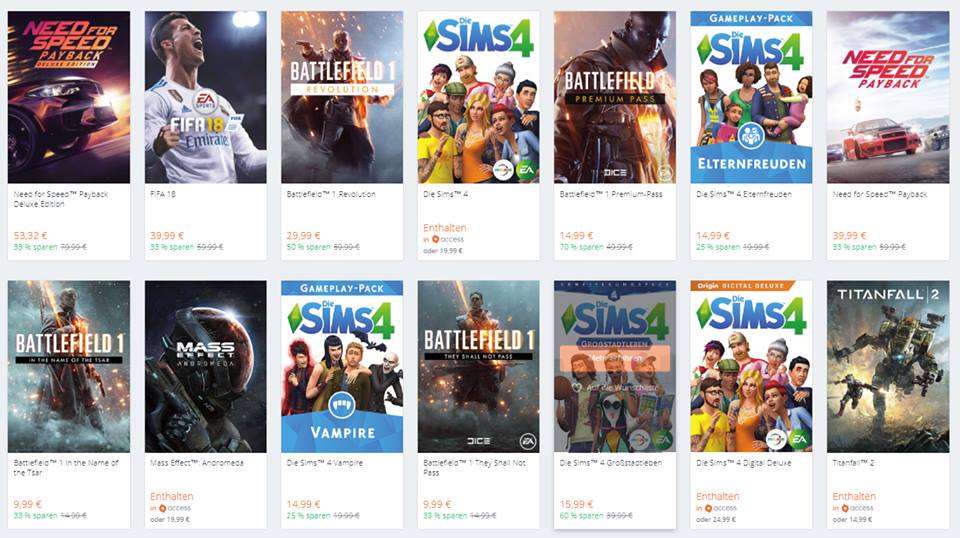
Task: Click the vampire fangs icon on Vampire pack
Action: tap(342, 405)
